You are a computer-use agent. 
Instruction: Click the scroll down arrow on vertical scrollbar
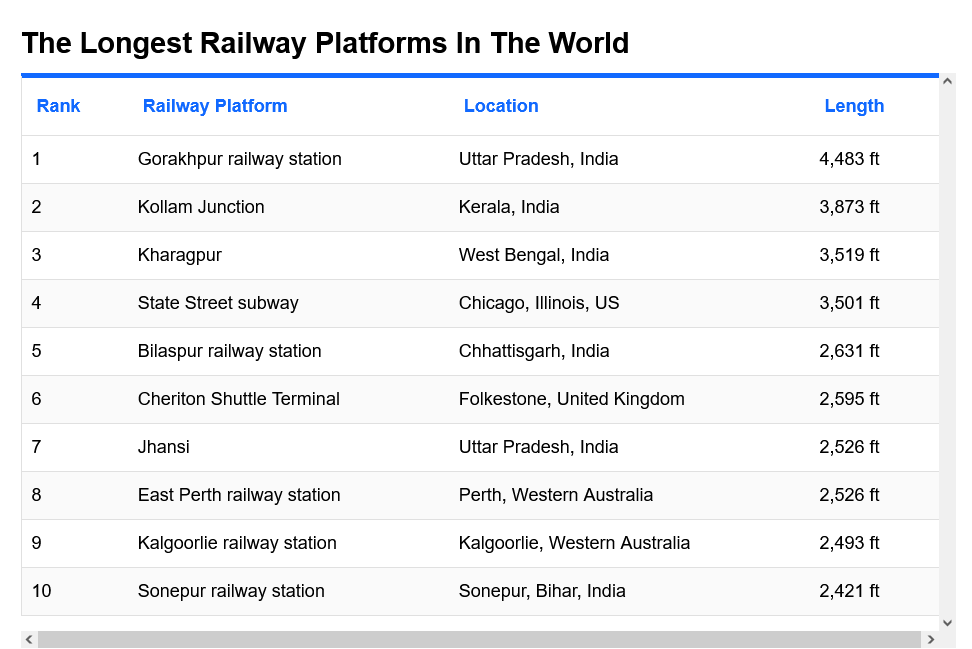[947, 622]
